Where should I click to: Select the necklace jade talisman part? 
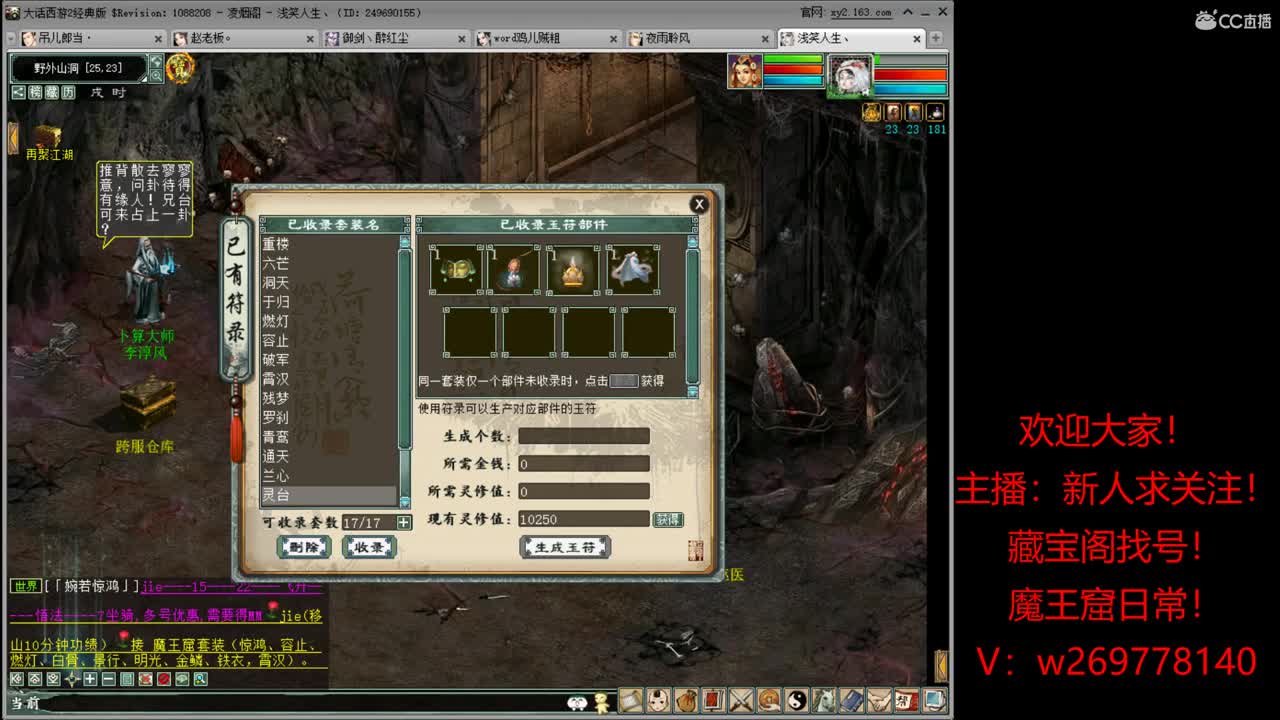(514, 270)
